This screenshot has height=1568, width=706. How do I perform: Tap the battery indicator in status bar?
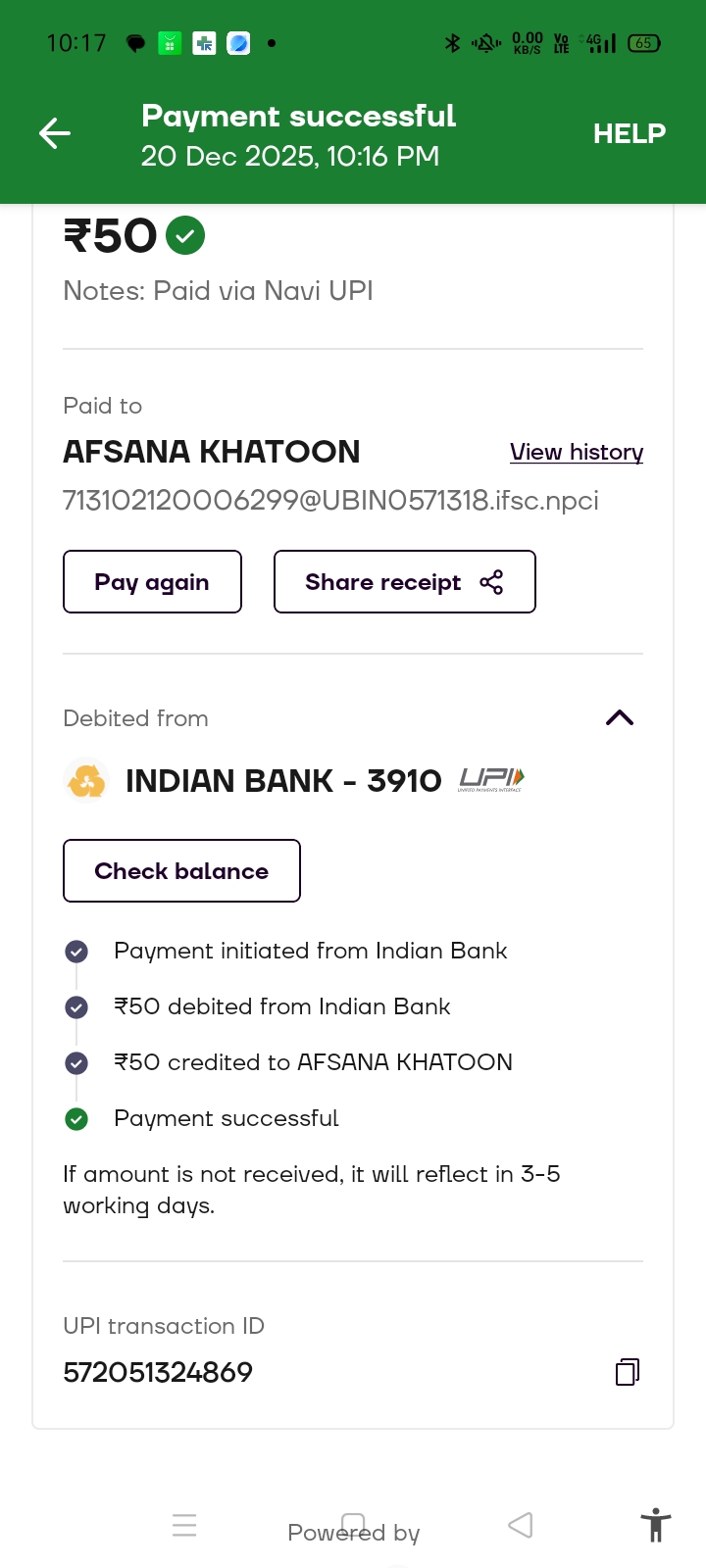coord(643,43)
